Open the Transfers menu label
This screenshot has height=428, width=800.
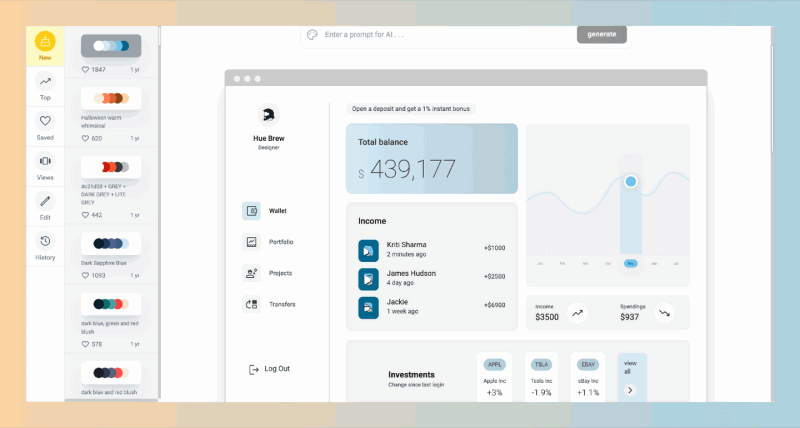[282, 304]
